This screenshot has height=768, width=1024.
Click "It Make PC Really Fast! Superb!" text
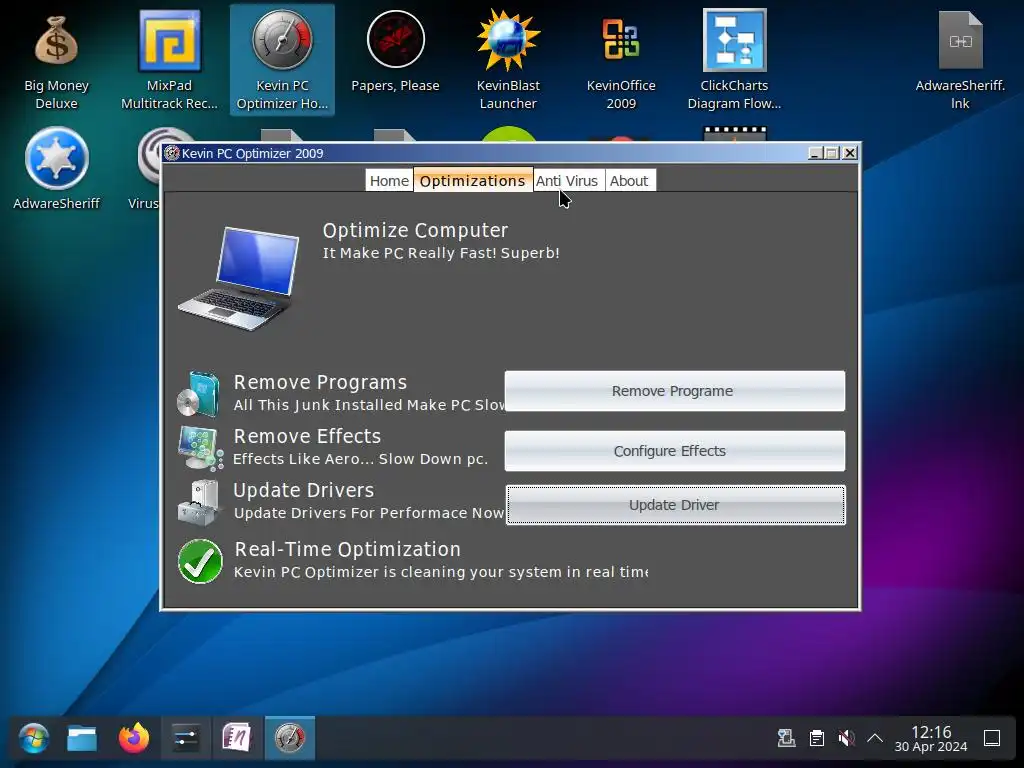441,253
